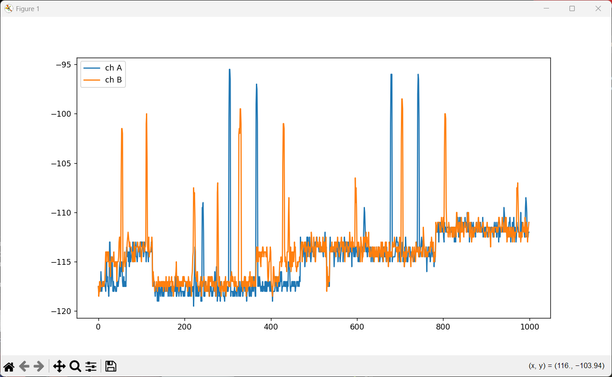Image resolution: width=612 pixels, height=377 pixels.
Task: Click the x-axis tick label 1000
Action: pos(529,327)
